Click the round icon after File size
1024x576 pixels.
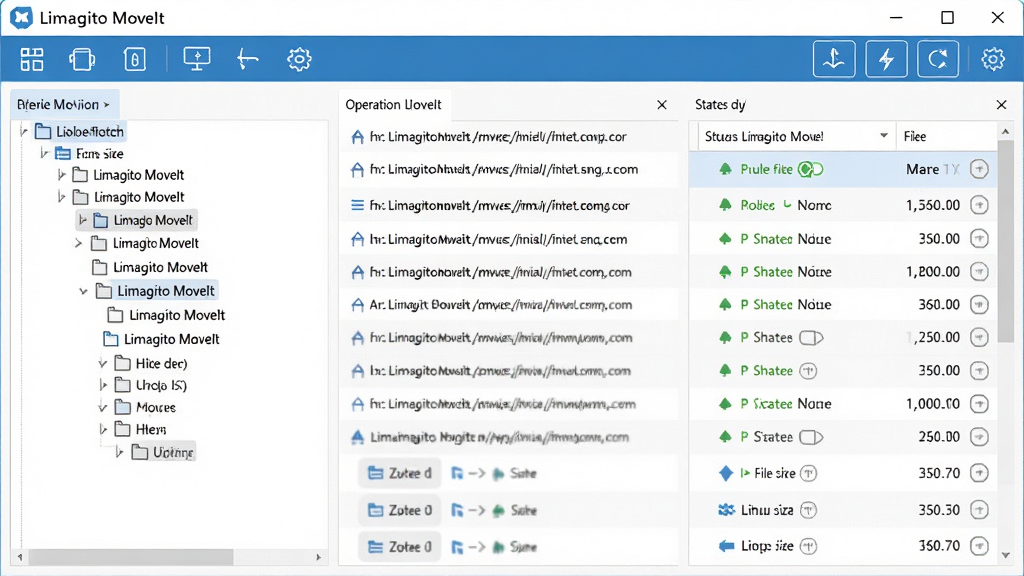pyautogui.click(x=808, y=473)
